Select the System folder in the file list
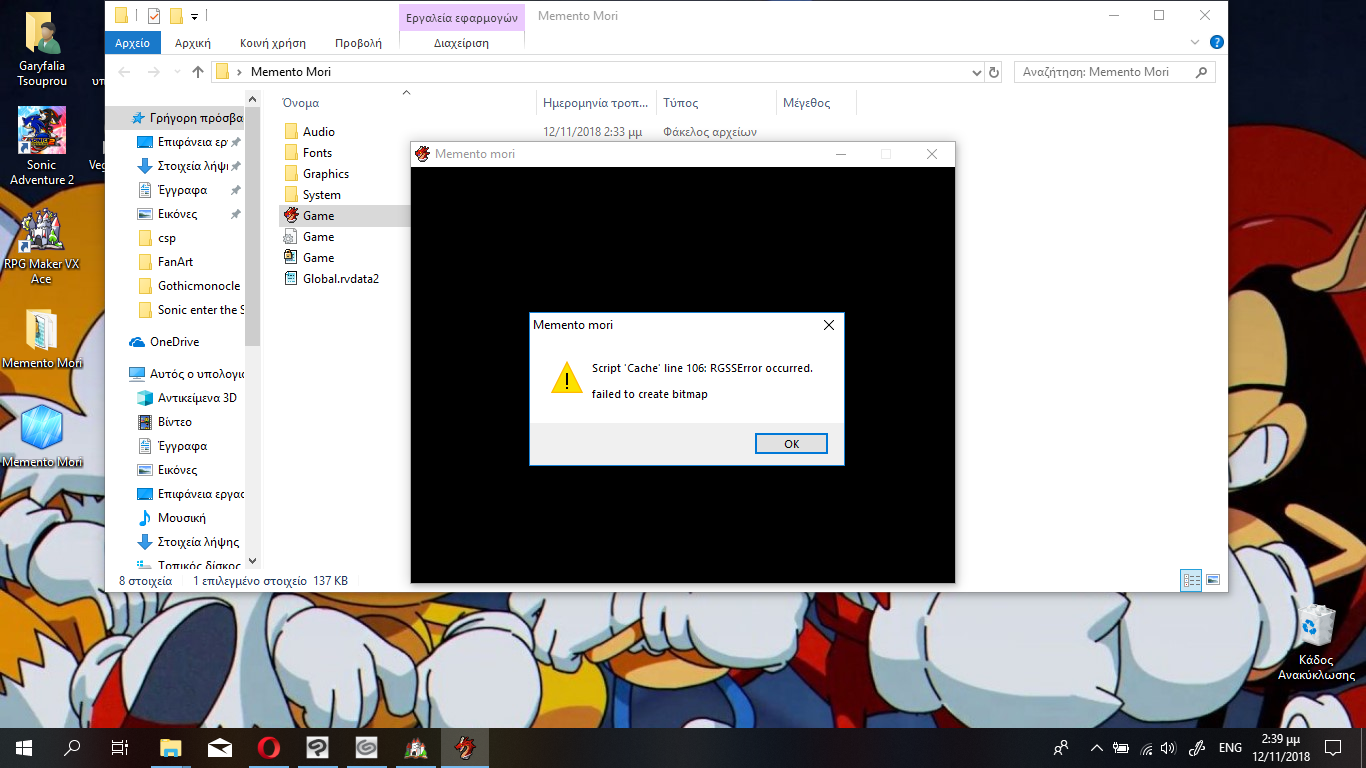Viewport: 1366px width, 768px height. [322, 195]
